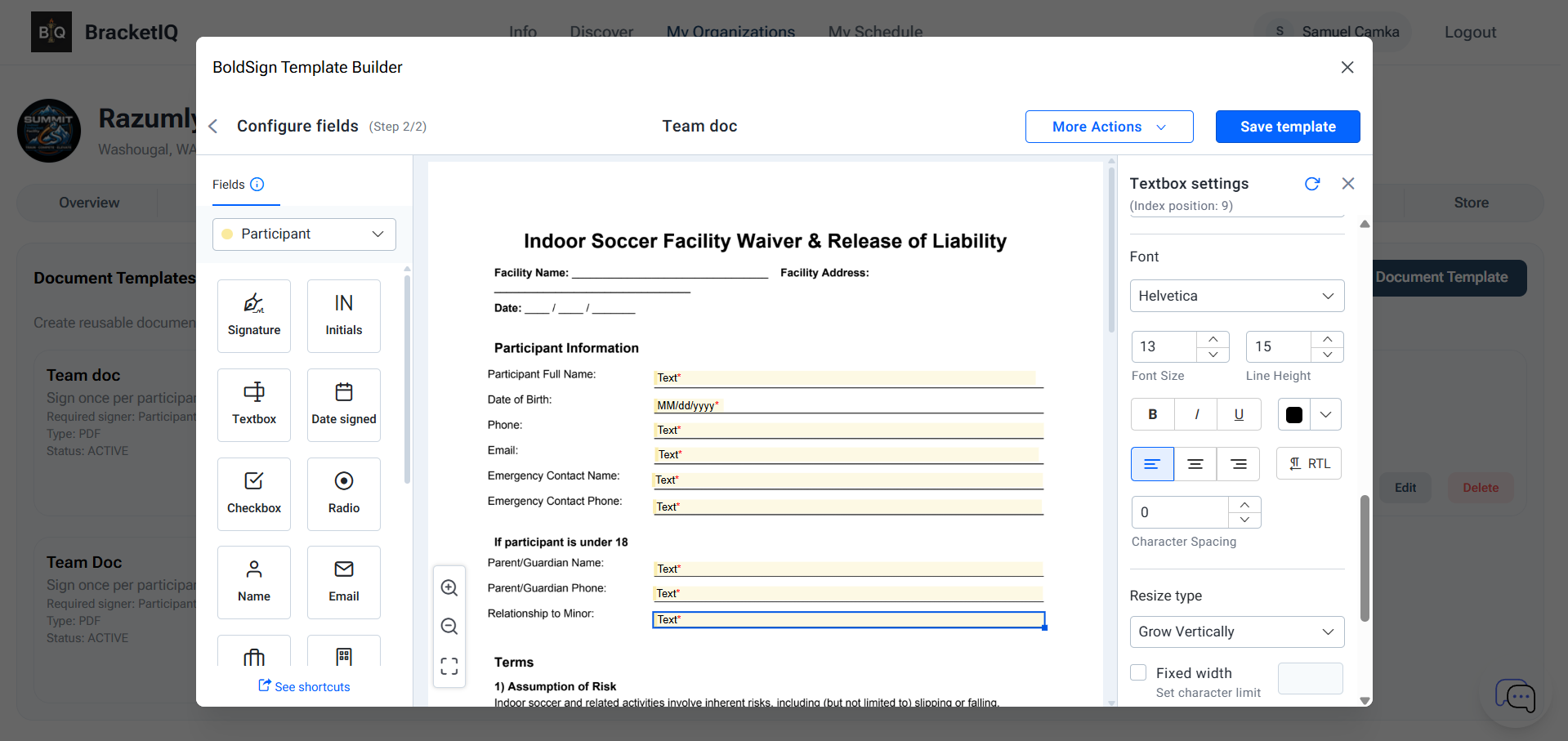Screen dimensions: 1568x741
Task: Open the Overview tab in background page
Action: click(x=89, y=203)
